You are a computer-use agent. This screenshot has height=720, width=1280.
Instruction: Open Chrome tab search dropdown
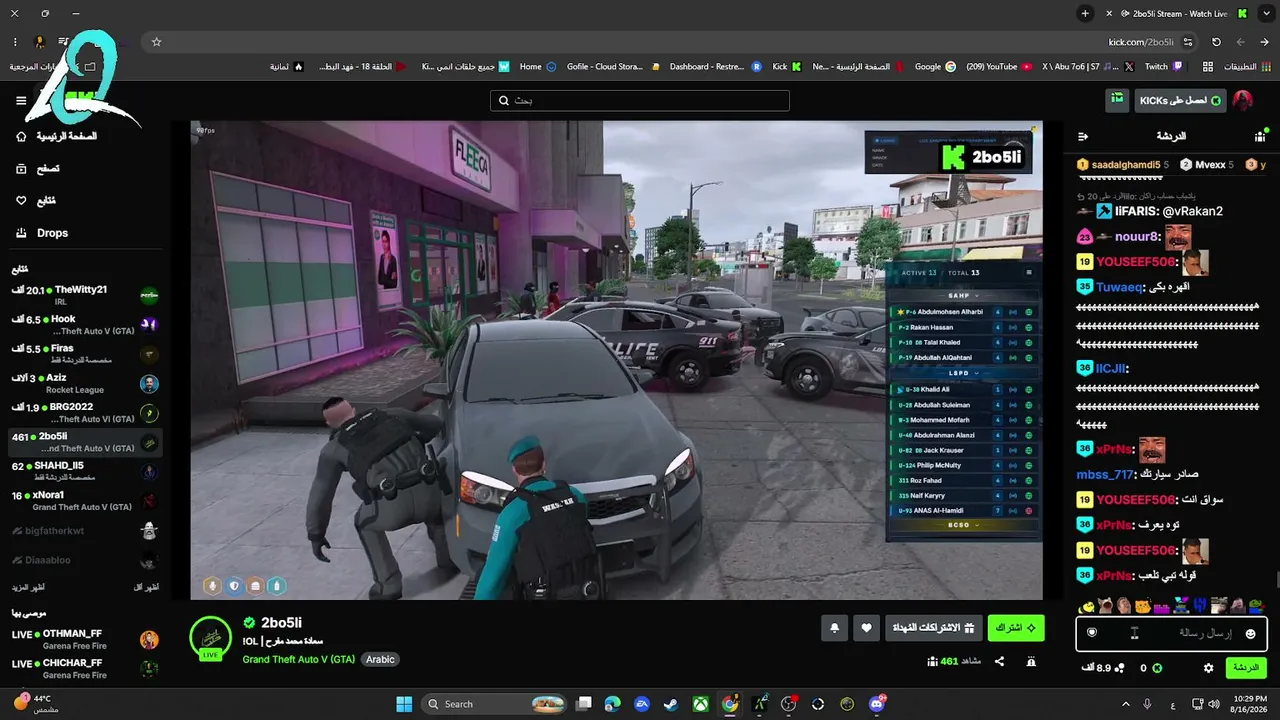pyautogui.click(x=1265, y=13)
